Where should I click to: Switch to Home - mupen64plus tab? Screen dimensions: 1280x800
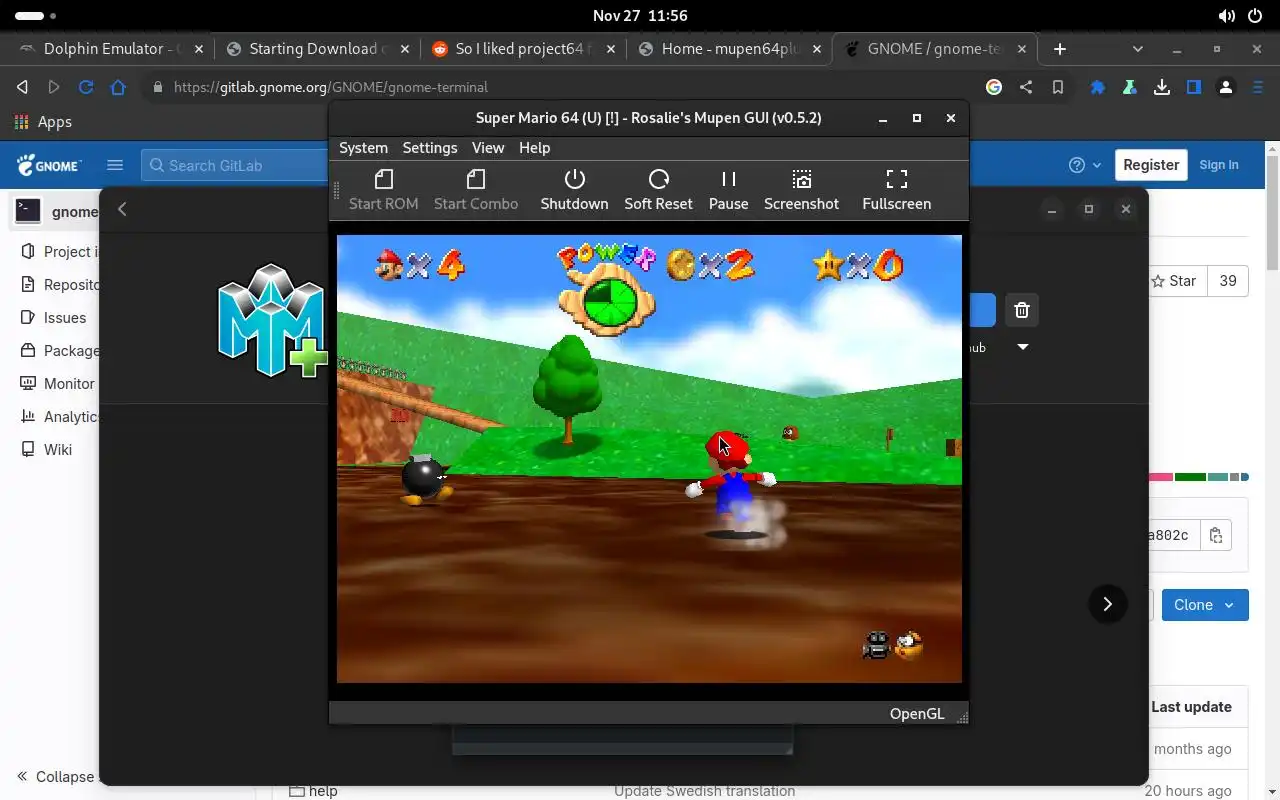730,48
